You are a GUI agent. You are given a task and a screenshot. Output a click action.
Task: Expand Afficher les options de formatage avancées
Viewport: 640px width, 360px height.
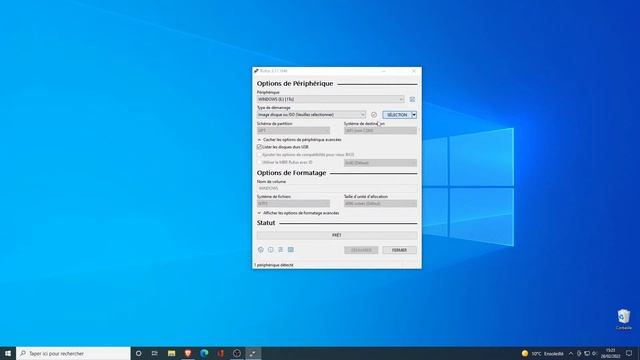298,213
